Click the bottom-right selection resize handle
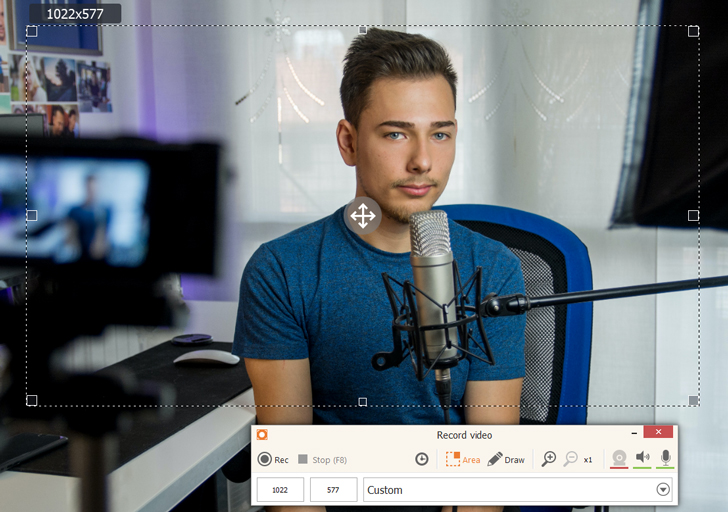Viewport: 728px width, 512px height. click(x=693, y=400)
